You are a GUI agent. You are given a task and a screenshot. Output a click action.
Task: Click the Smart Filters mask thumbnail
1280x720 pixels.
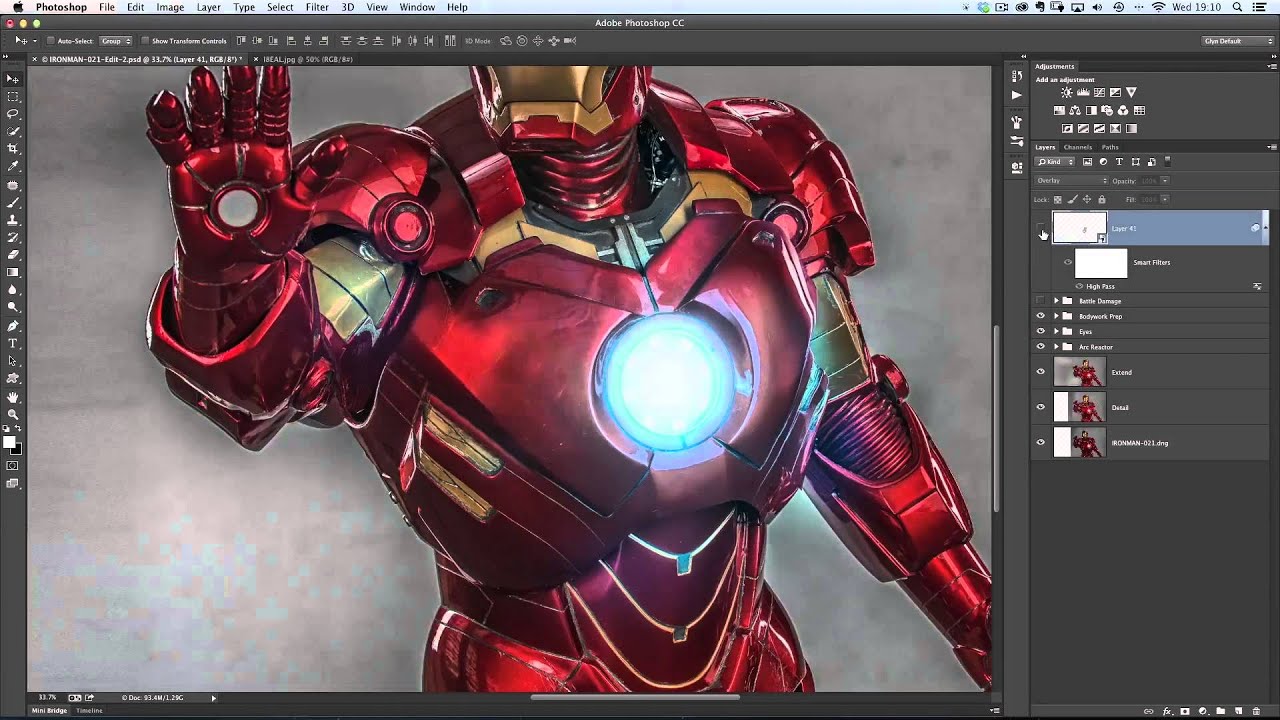(1101, 263)
